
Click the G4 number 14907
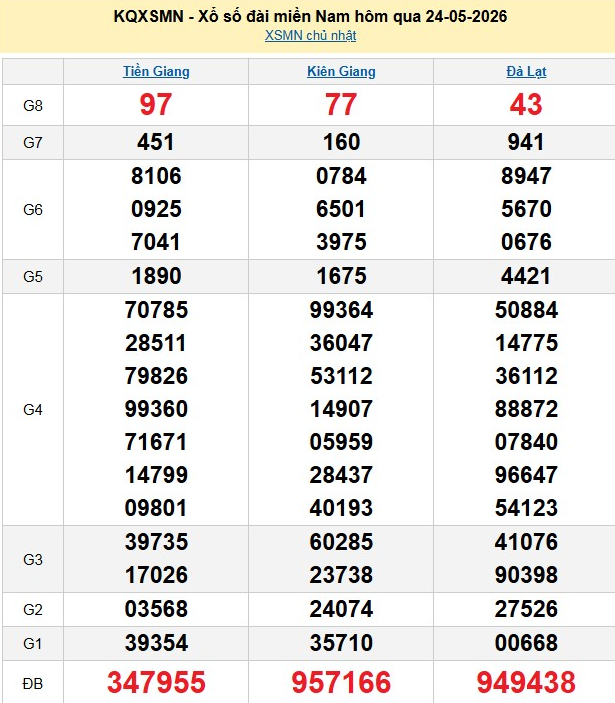[x=341, y=409]
